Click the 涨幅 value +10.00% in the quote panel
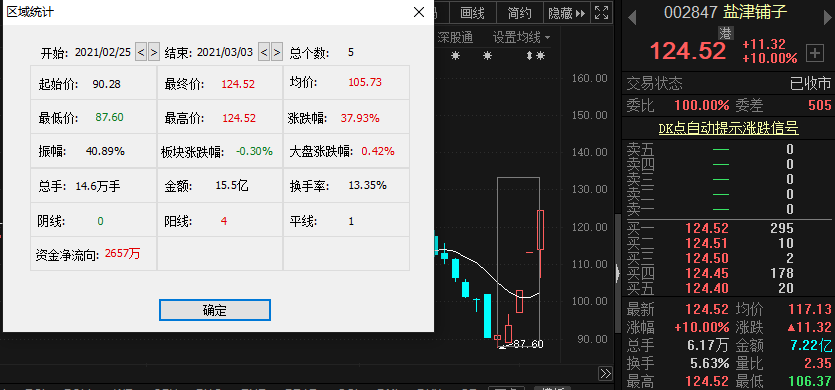 tap(702, 327)
